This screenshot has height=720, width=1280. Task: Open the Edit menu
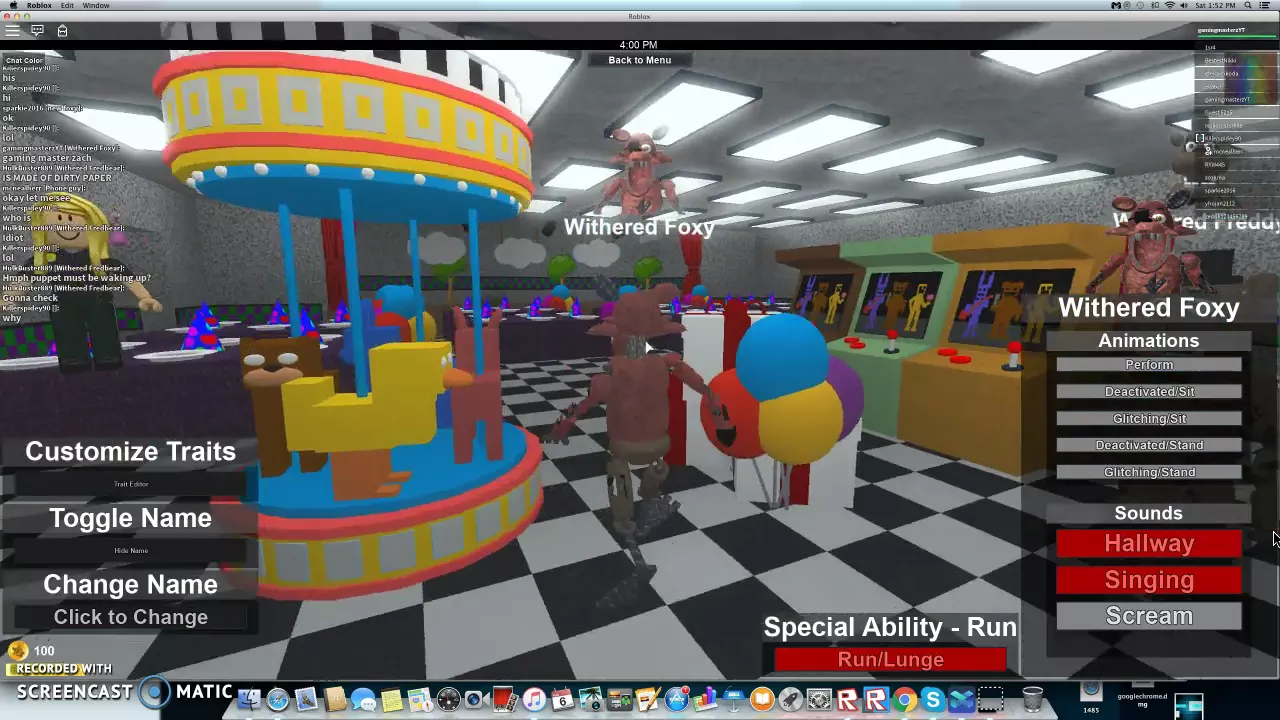(67, 5)
